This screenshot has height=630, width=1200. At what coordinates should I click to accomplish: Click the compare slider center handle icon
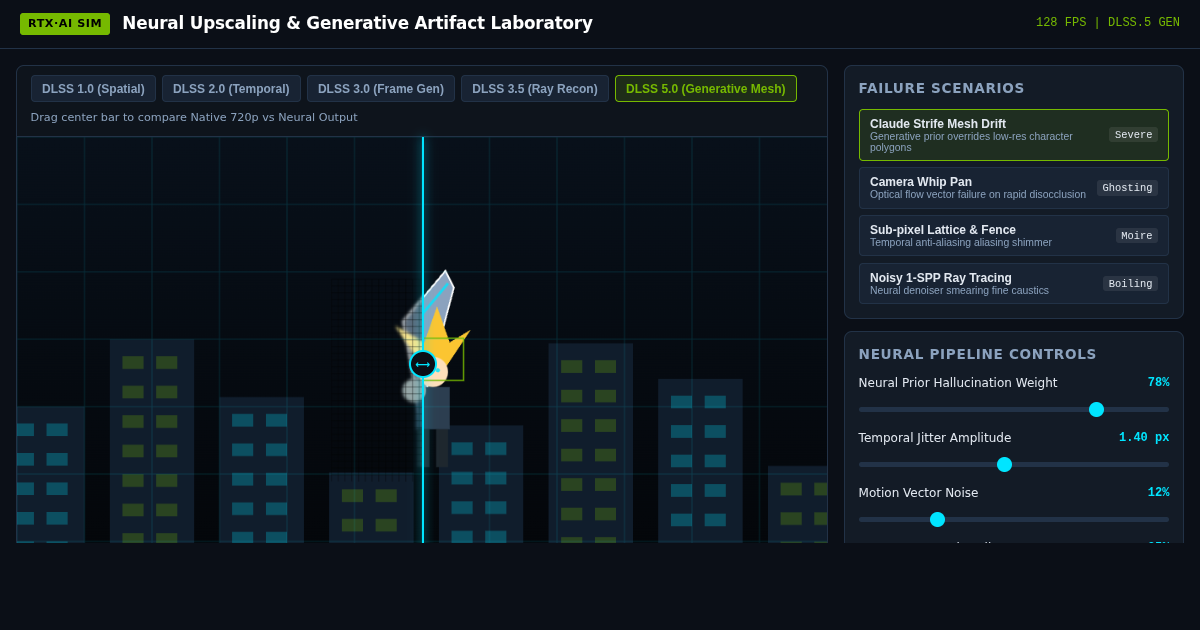click(423, 364)
